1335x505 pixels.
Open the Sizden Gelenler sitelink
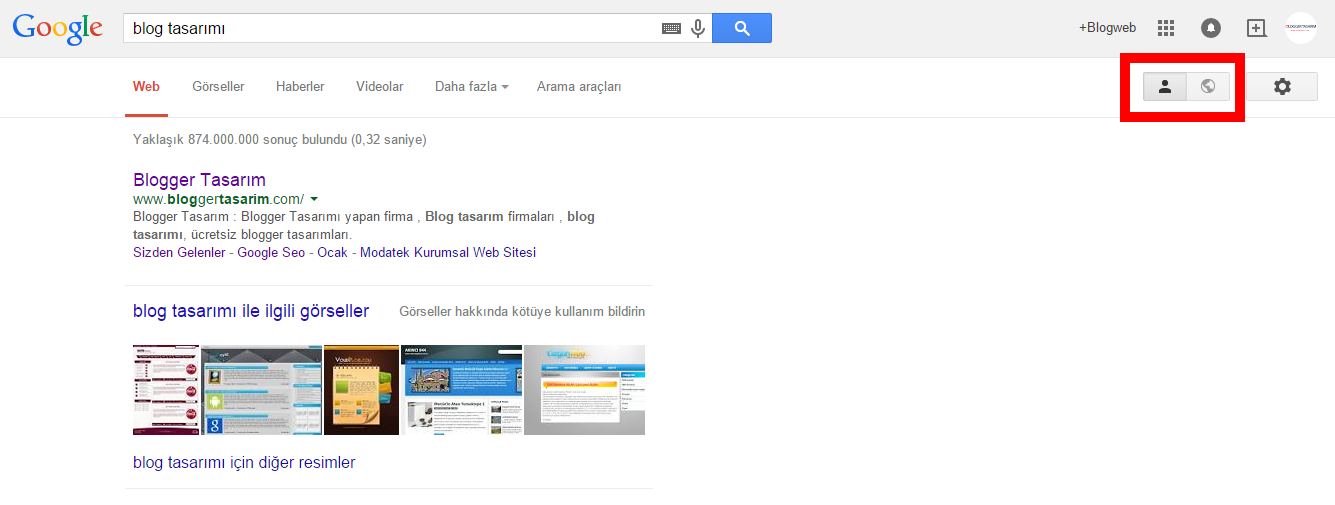[x=179, y=253]
